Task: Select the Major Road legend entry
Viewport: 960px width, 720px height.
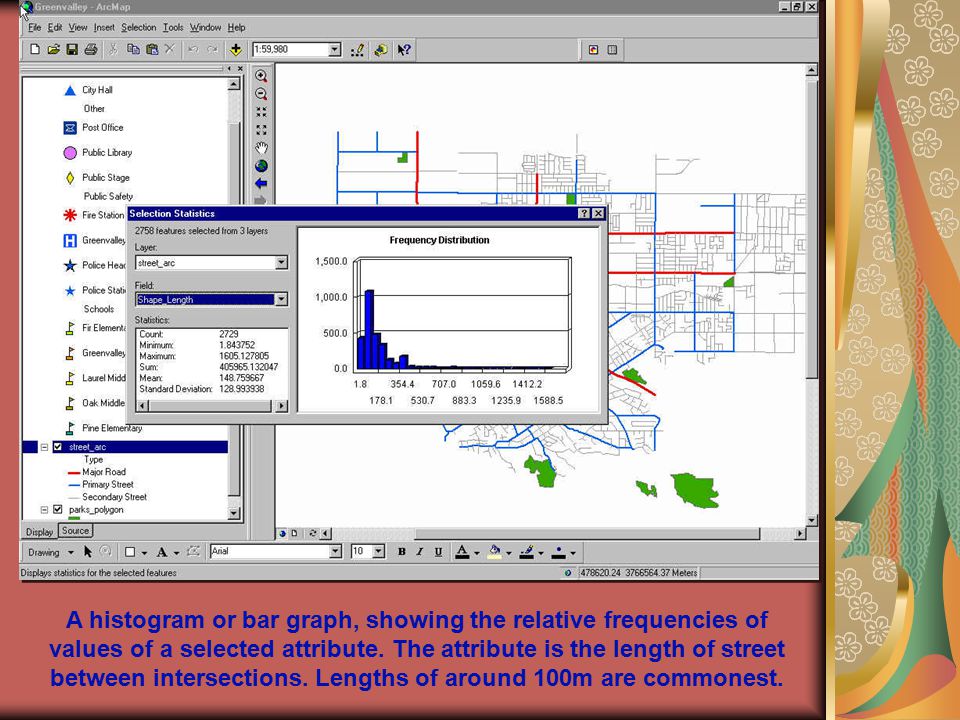Action: (x=96, y=472)
